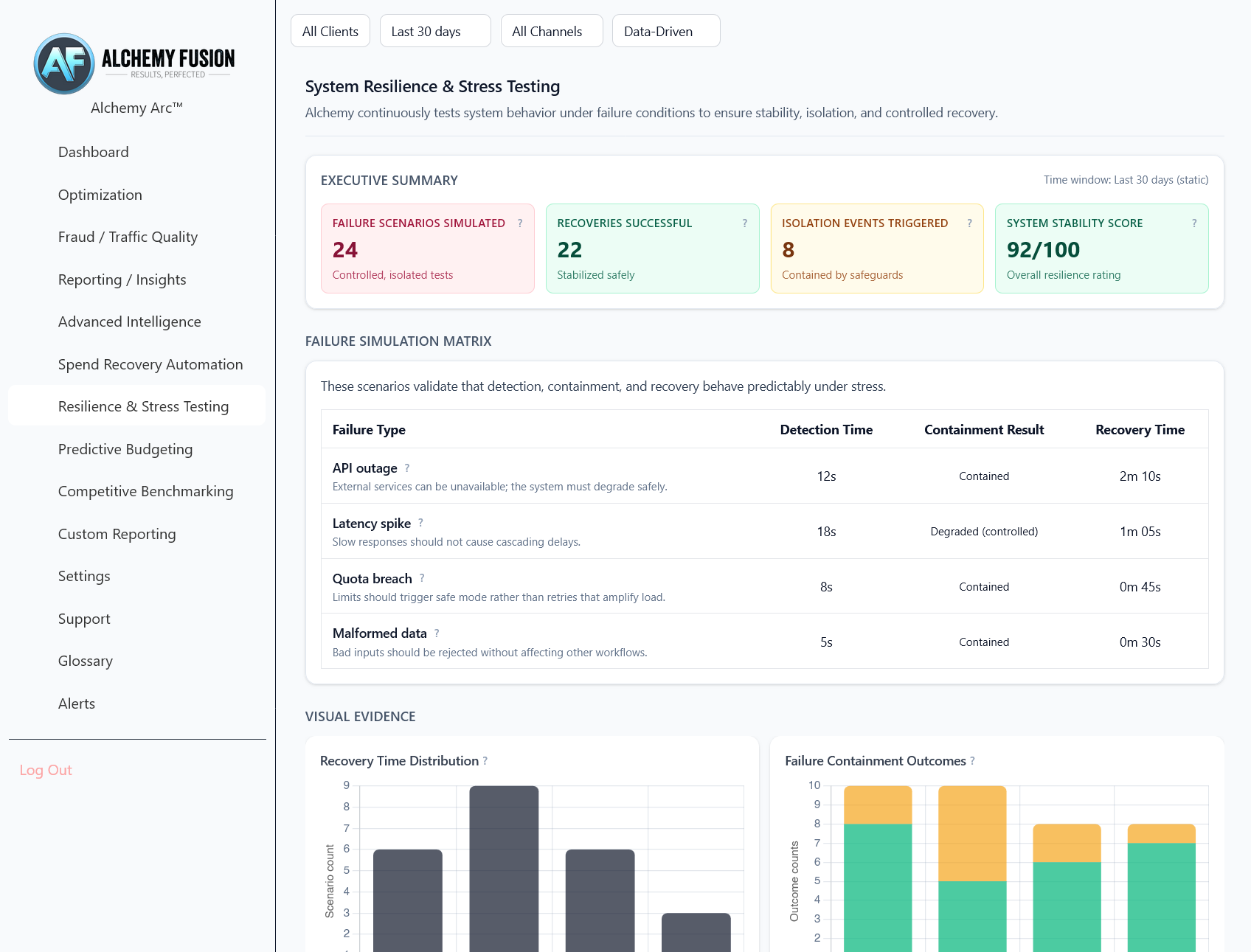Show Recovery Time Distribution help tooltip

[x=485, y=761]
